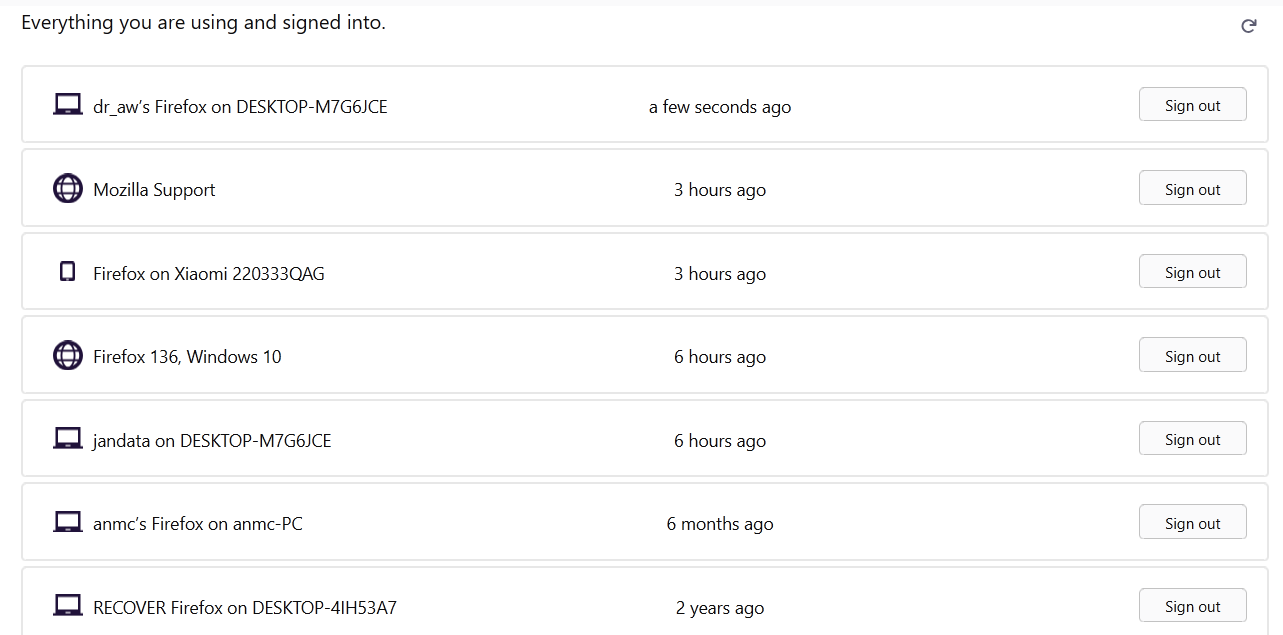This screenshot has width=1283, height=635.
Task: Click laptop icon for anmc-PC entry
Action: coord(67,523)
